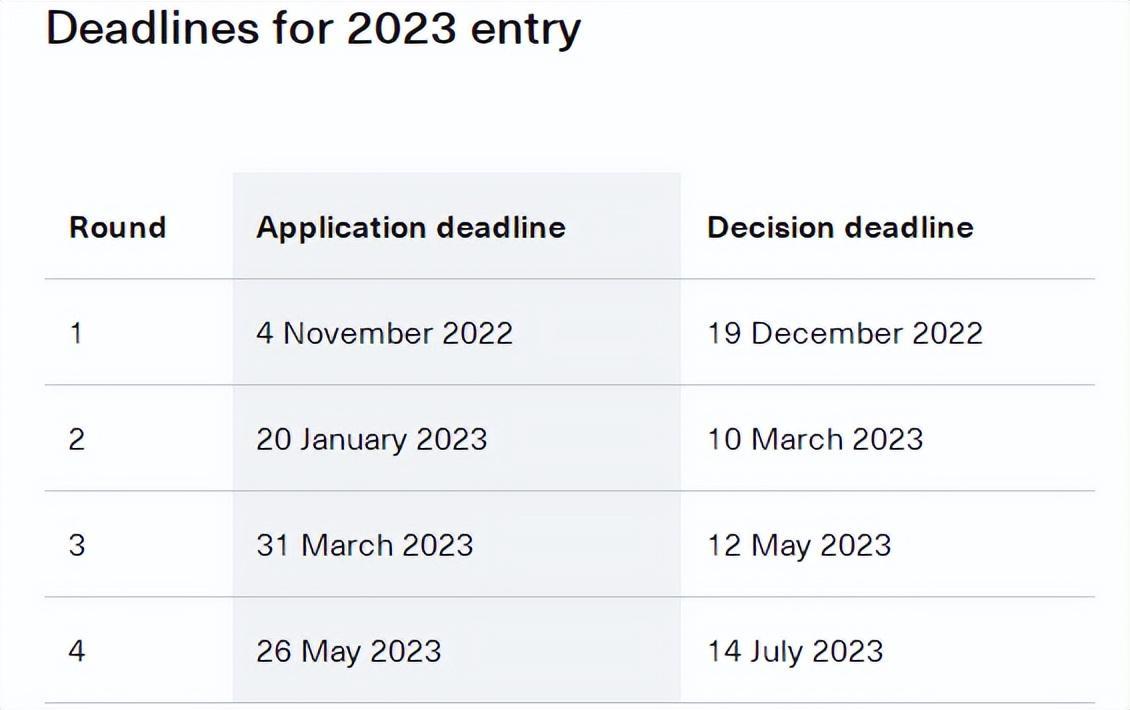Click the 19 December 2022 date
The image size is (1130, 710).
pyautogui.click(x=845, y=334)
